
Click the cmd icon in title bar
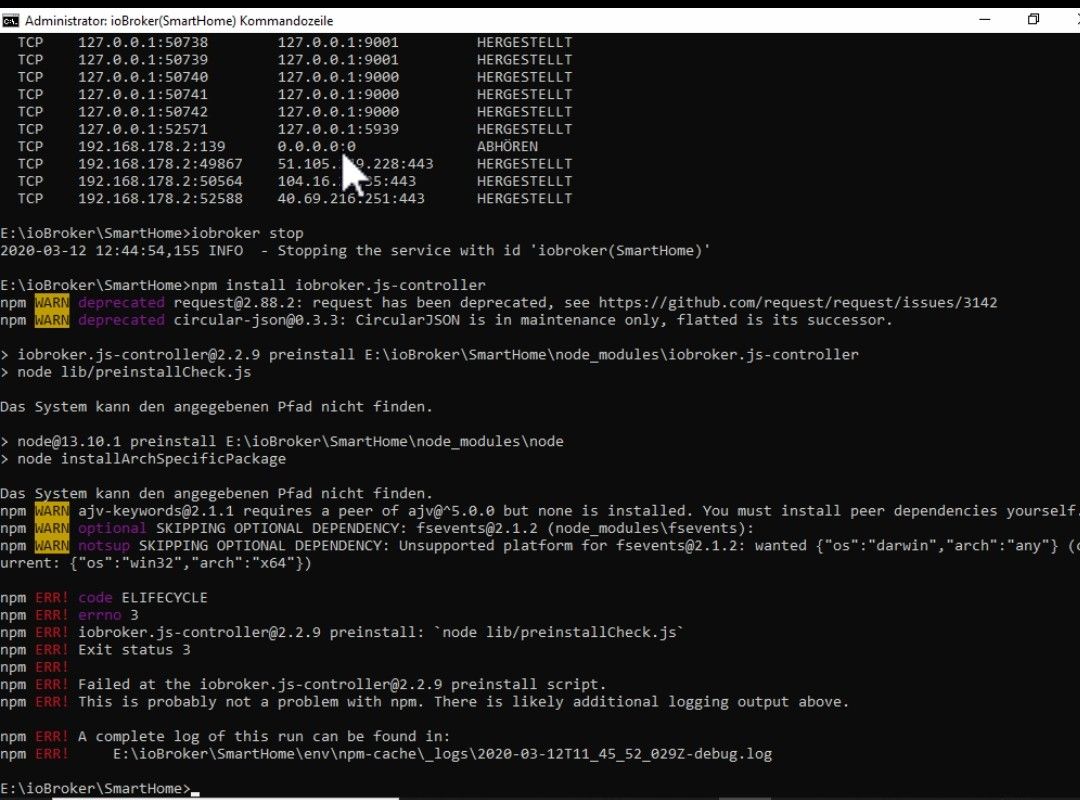coord(10,21)
